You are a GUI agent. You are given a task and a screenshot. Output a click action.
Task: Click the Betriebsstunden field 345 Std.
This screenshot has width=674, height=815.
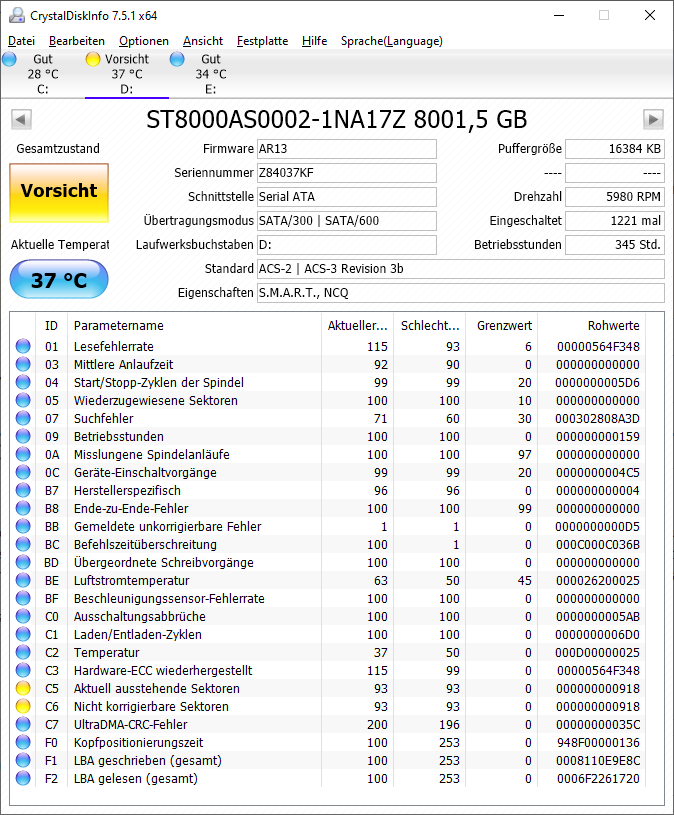615,245
